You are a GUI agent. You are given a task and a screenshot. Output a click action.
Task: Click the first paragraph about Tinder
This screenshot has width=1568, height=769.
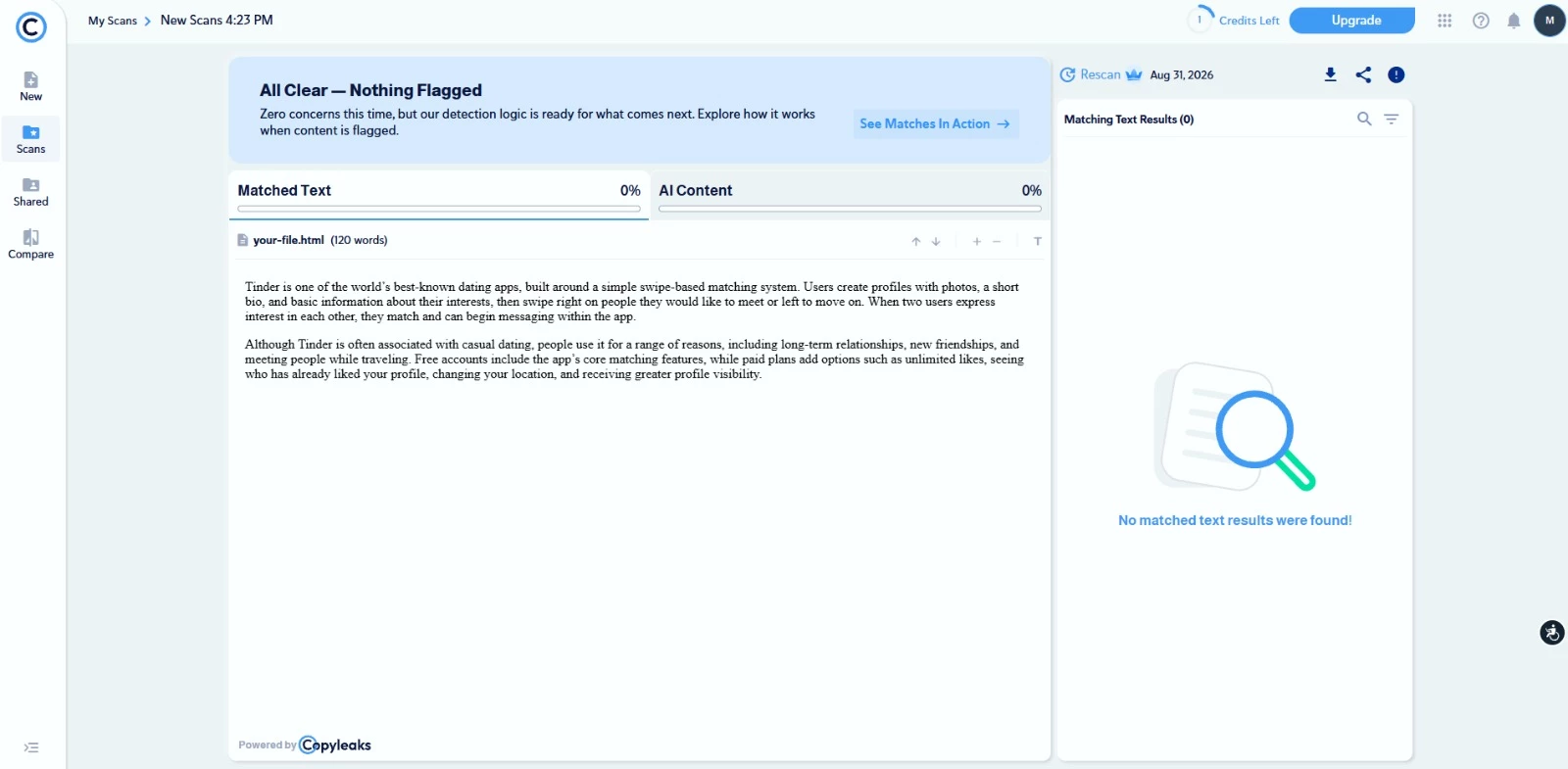[632, 302]
